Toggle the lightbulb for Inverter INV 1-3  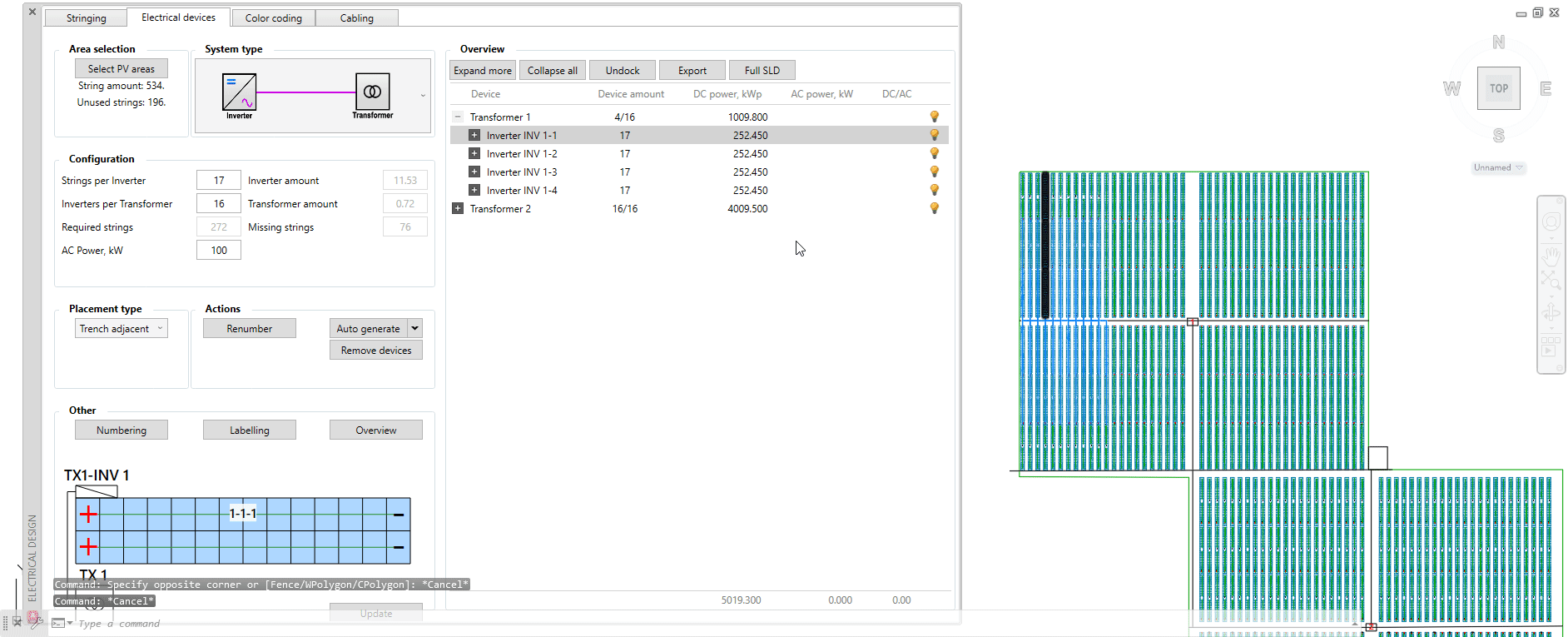(934, 172)
